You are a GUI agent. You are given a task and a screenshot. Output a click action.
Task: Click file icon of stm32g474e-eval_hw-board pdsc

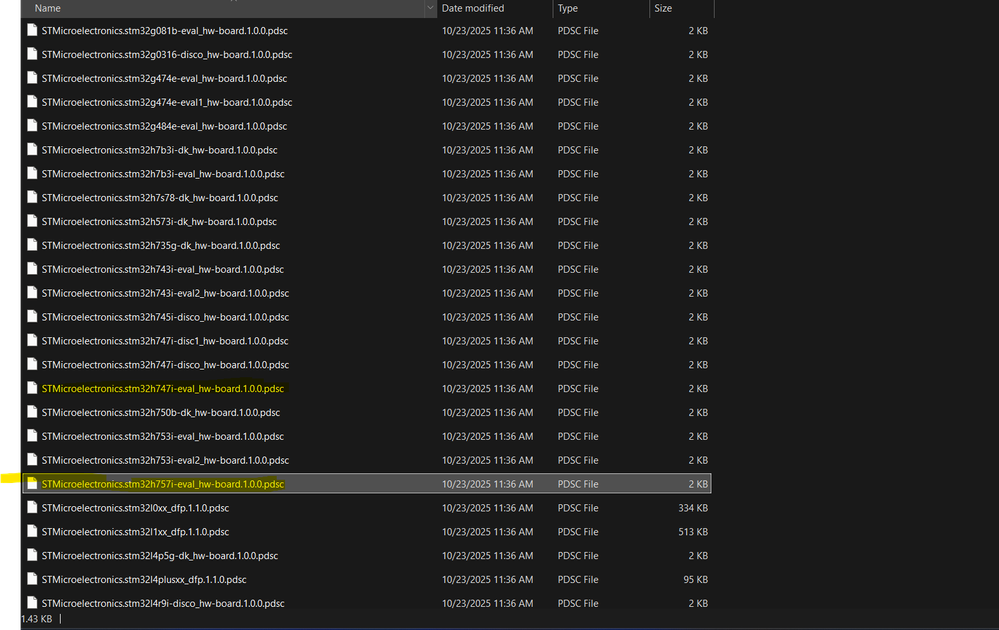[x=32, y=78]
